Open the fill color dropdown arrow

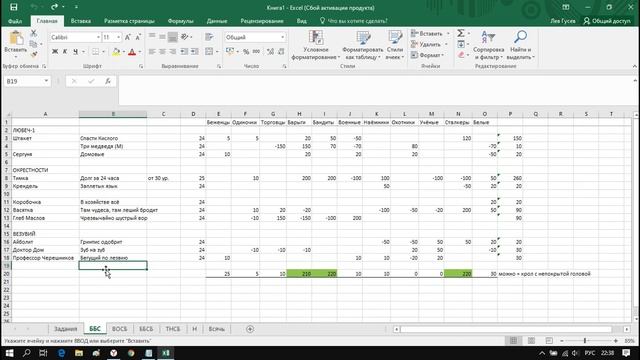[124, 52]
